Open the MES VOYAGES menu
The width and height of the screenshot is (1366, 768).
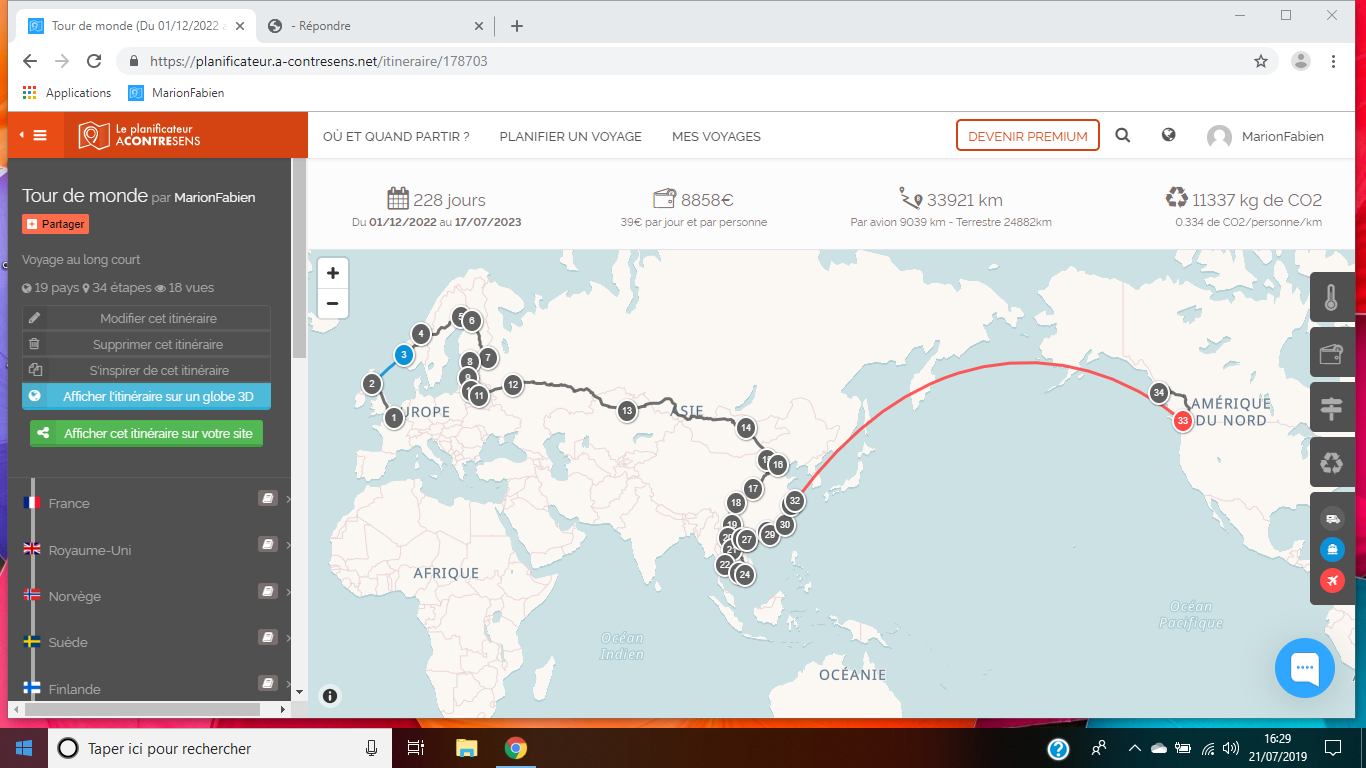click(716, 136)
